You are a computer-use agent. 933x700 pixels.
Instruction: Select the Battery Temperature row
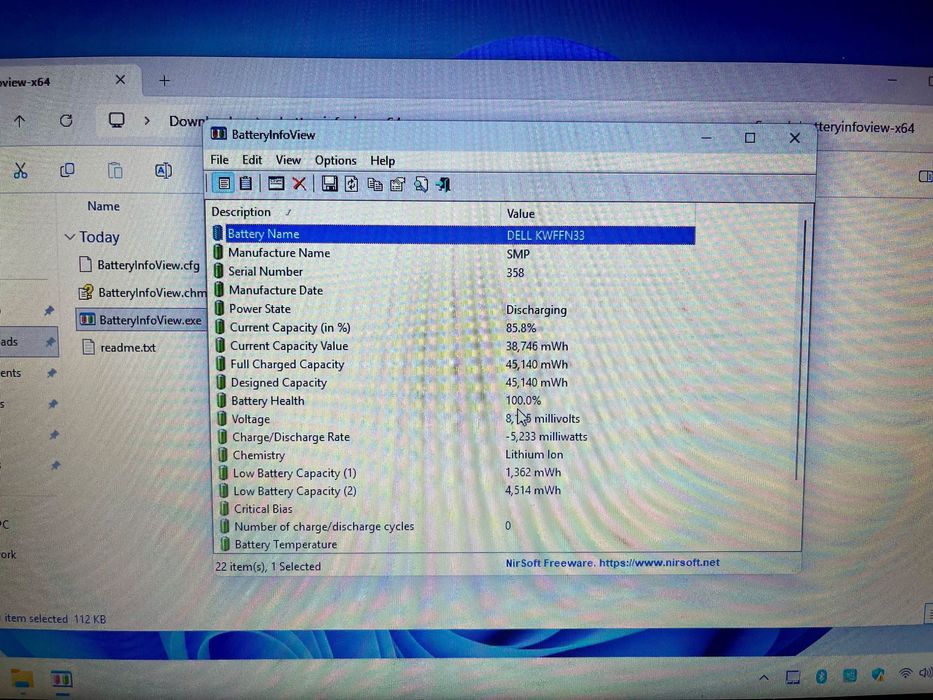click(x=453, y=544)
